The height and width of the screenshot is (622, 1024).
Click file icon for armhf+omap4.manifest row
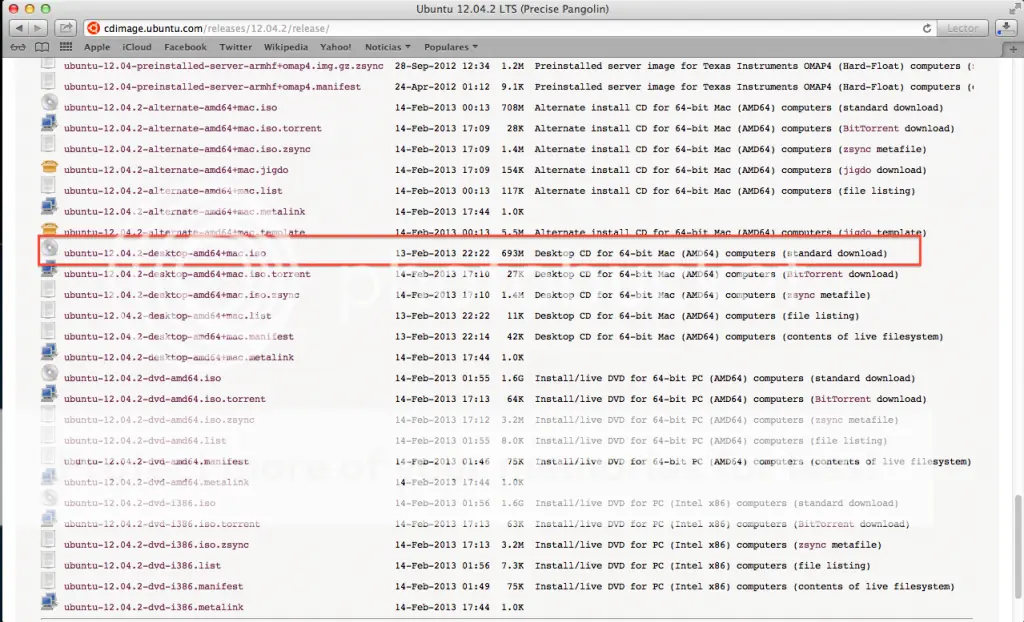(x=48, y=82)
